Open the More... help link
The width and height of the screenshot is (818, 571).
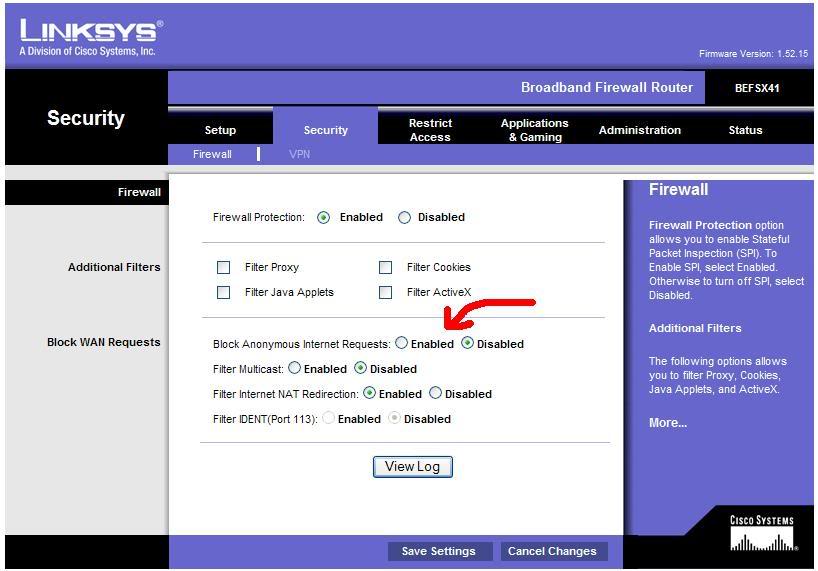coord(667,423)
